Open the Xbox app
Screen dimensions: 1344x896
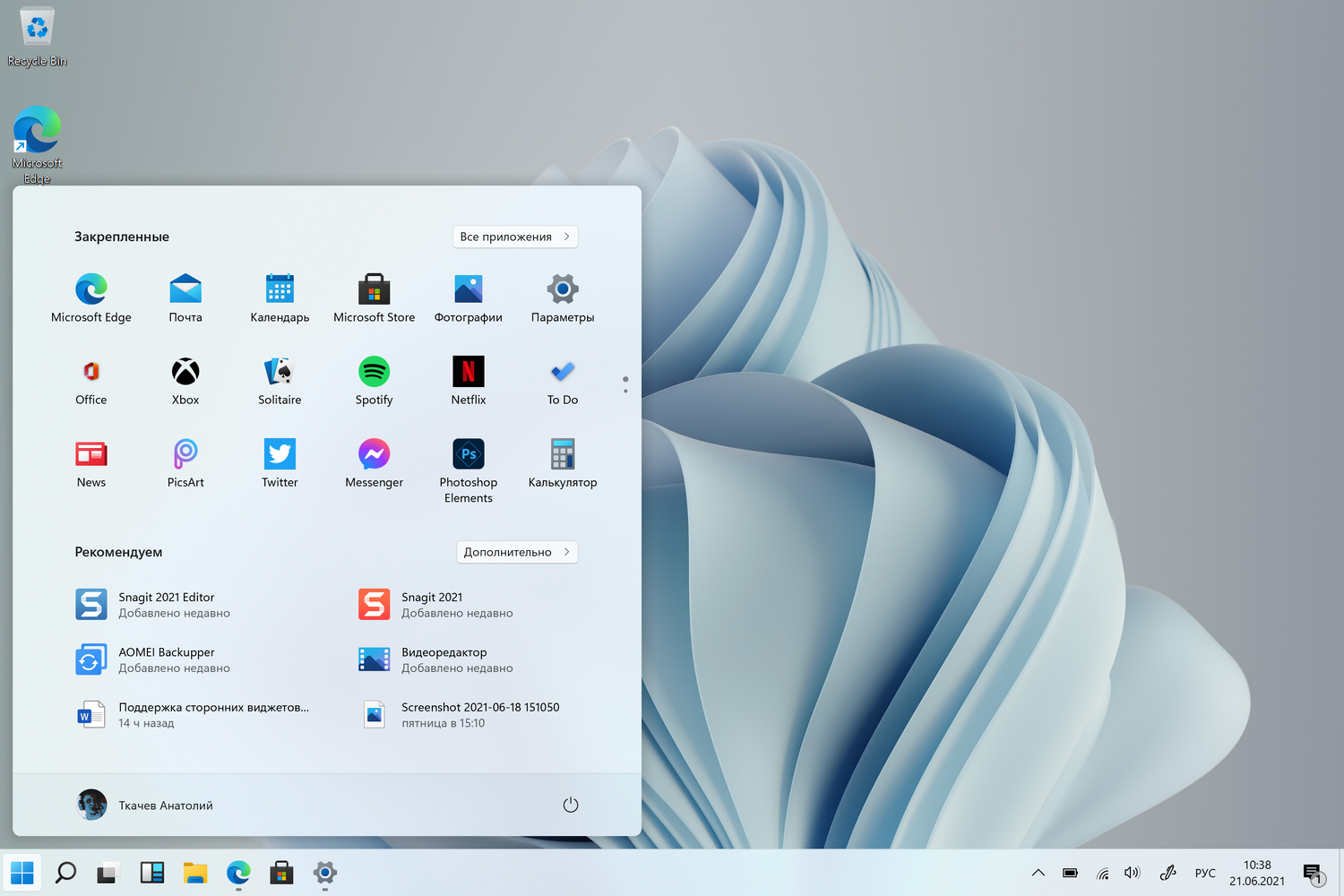[x=185, y=381]
